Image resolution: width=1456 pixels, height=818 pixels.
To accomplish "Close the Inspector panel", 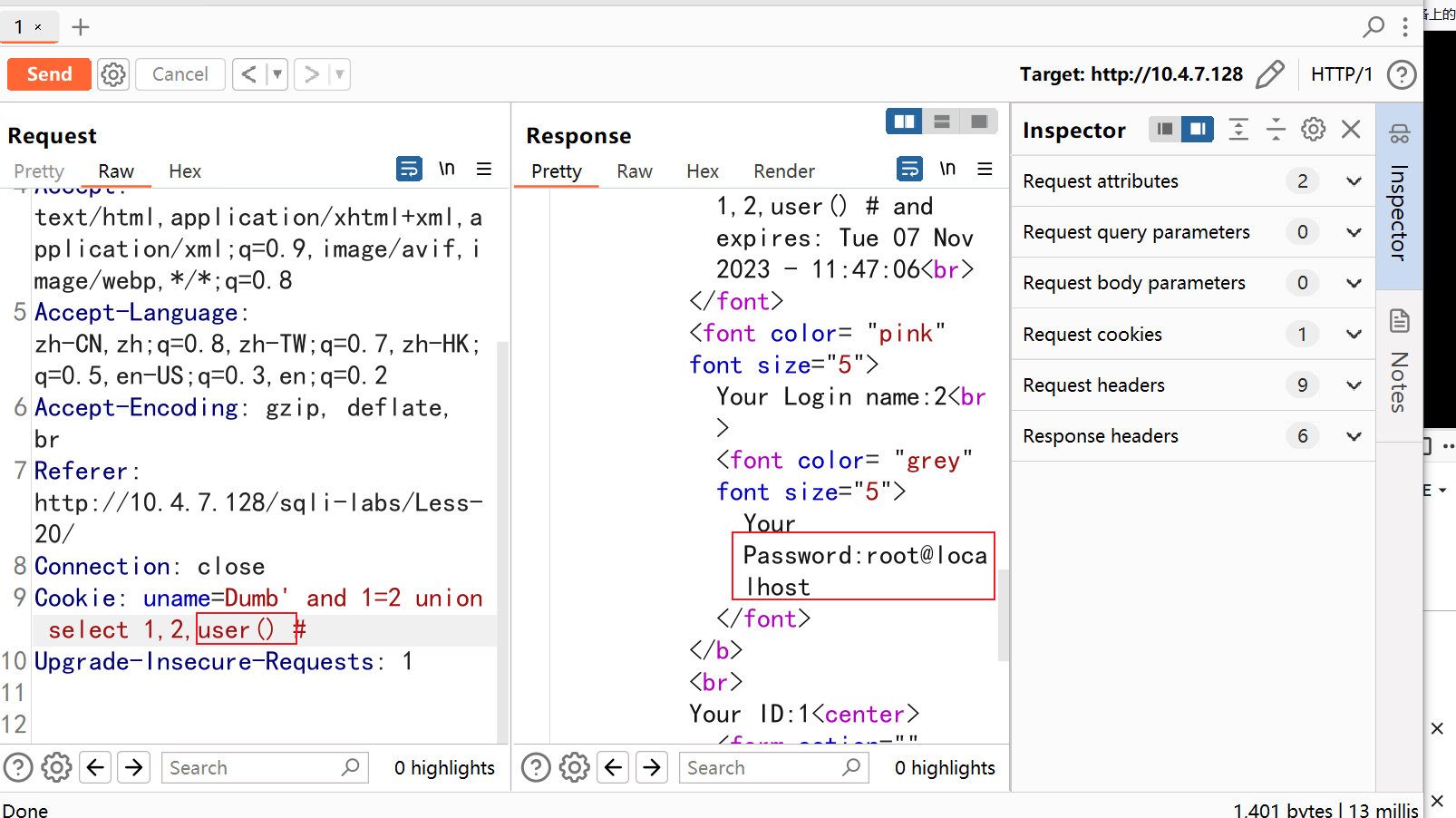I will click(x=1351, y=130).
